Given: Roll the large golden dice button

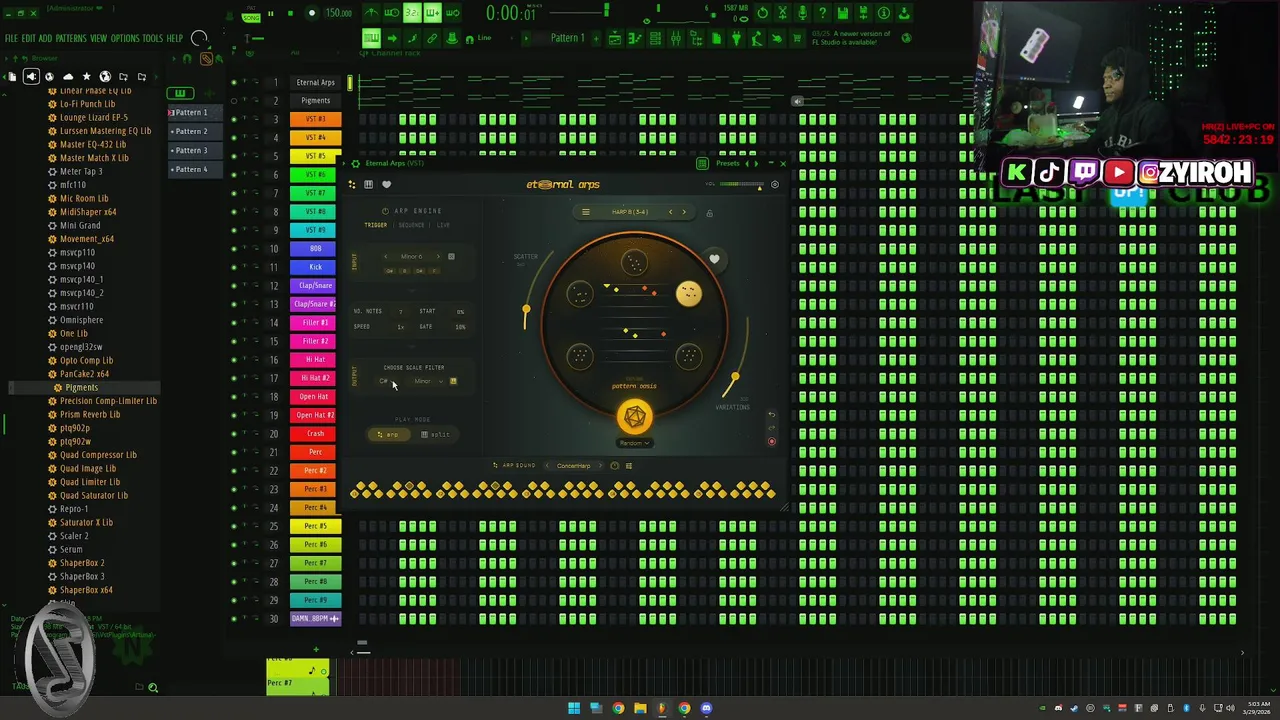Looking at the screenshot, I should [x=634, y=416].
